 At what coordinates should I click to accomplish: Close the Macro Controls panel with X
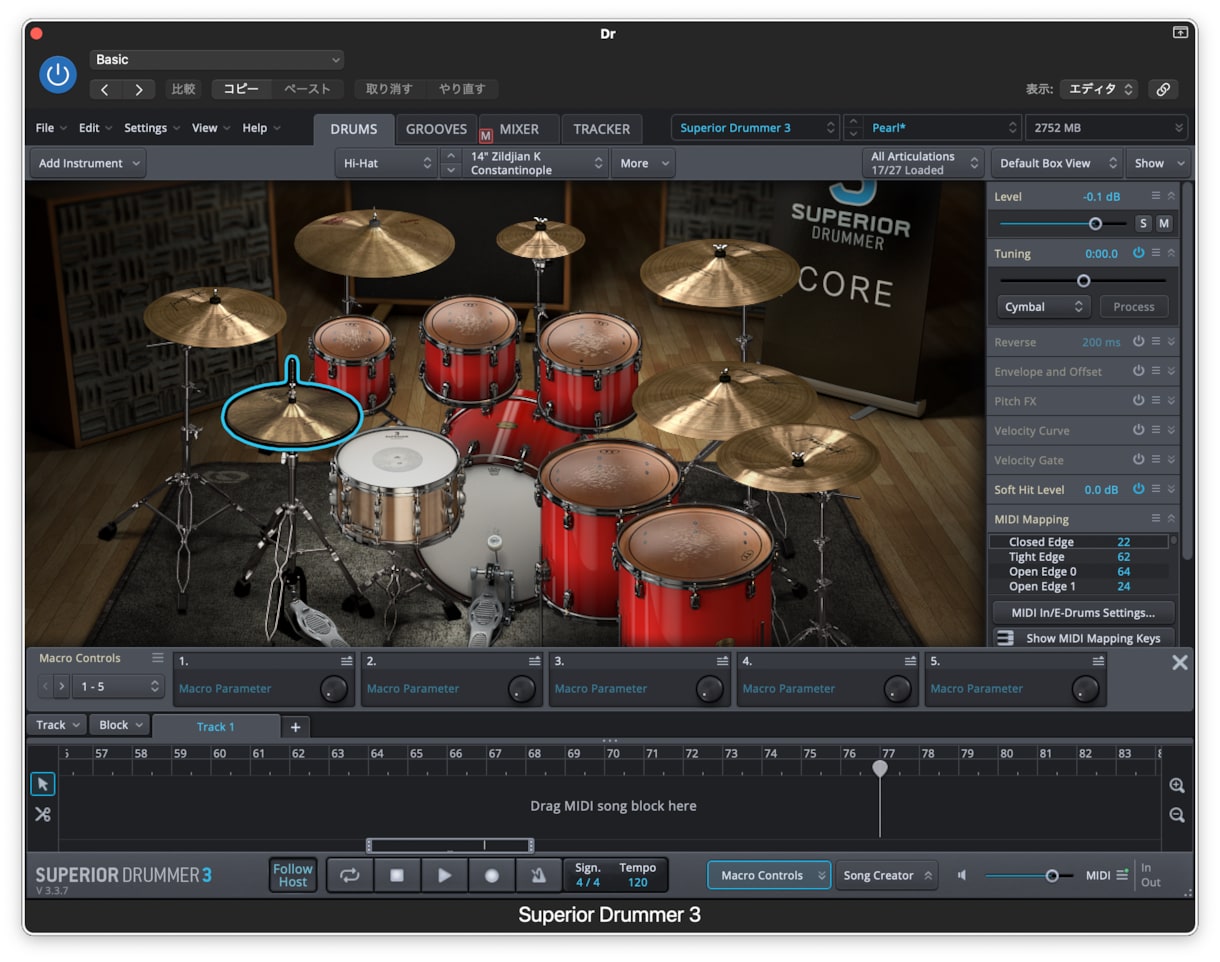click(1180, 662)
